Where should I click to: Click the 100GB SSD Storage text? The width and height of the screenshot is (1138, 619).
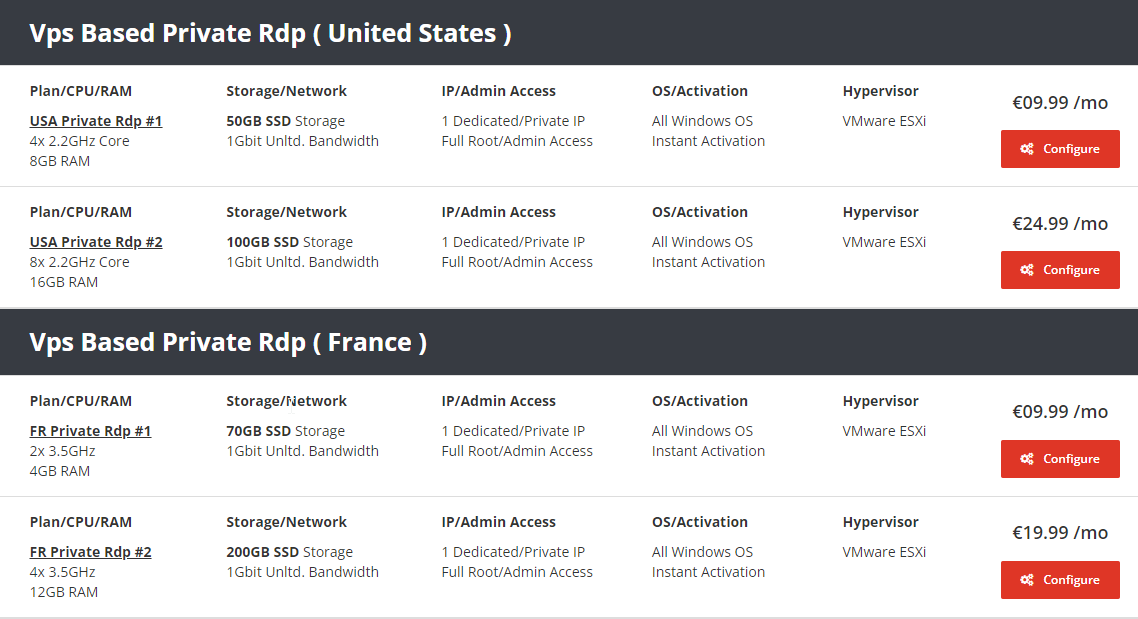(x=290, y=242)
